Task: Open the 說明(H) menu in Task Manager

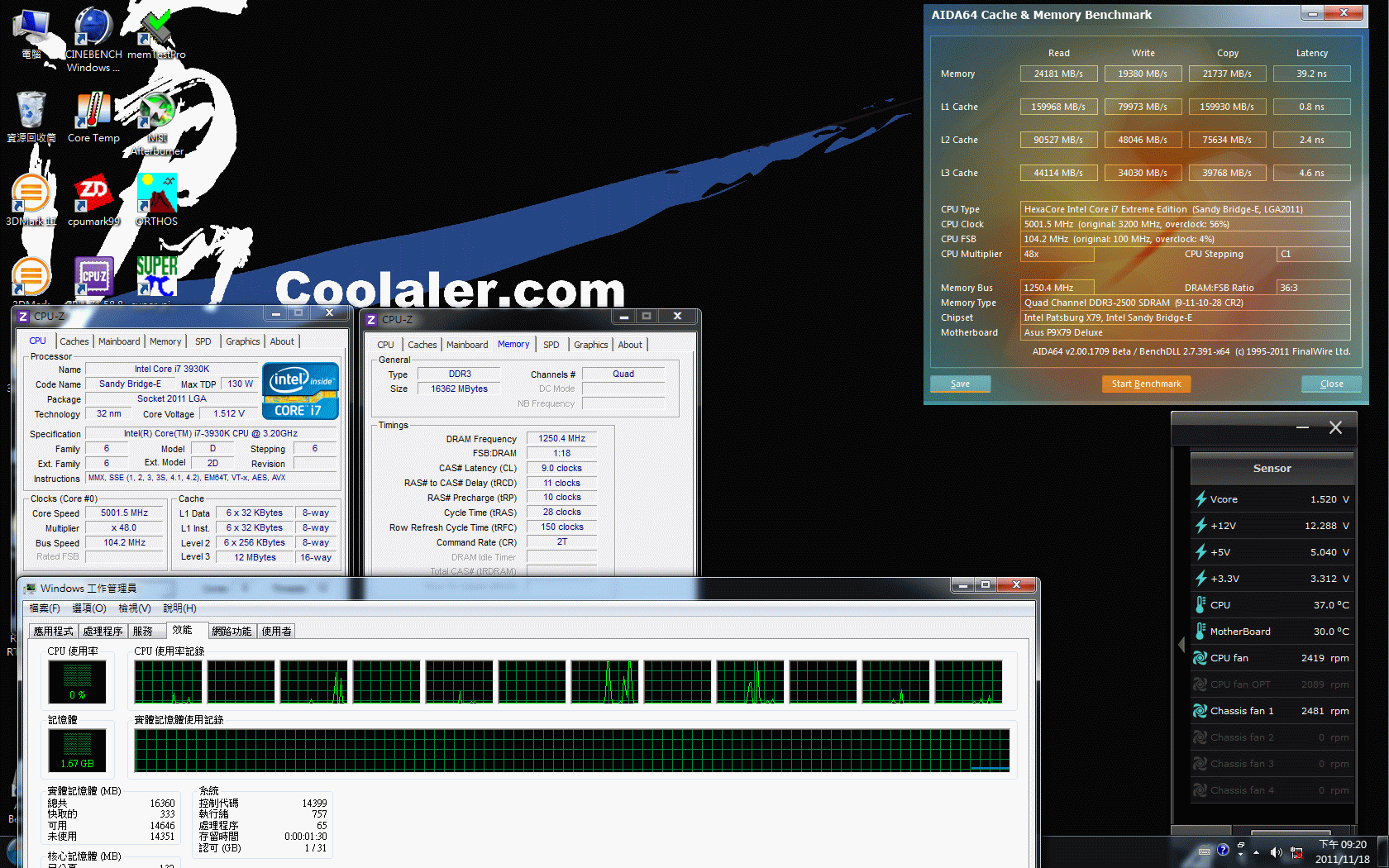Action: tap(179, 608)
